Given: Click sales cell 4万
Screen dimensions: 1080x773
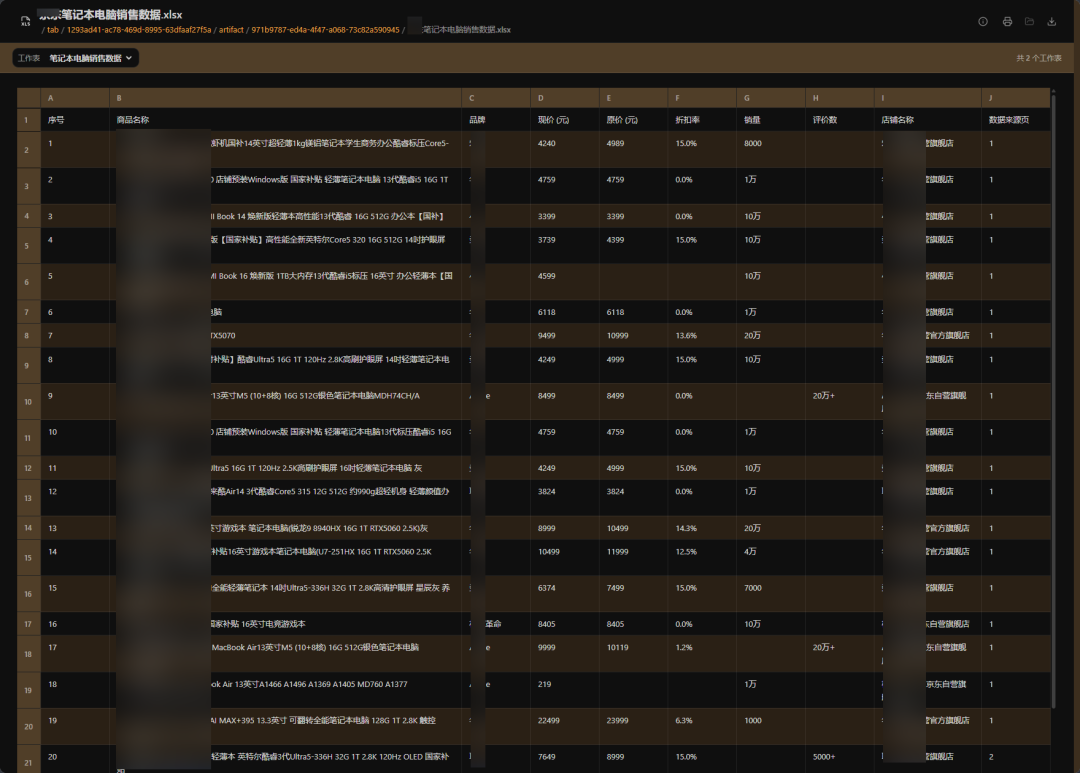Looking at the screenshot, I should (x=771, y=557).
